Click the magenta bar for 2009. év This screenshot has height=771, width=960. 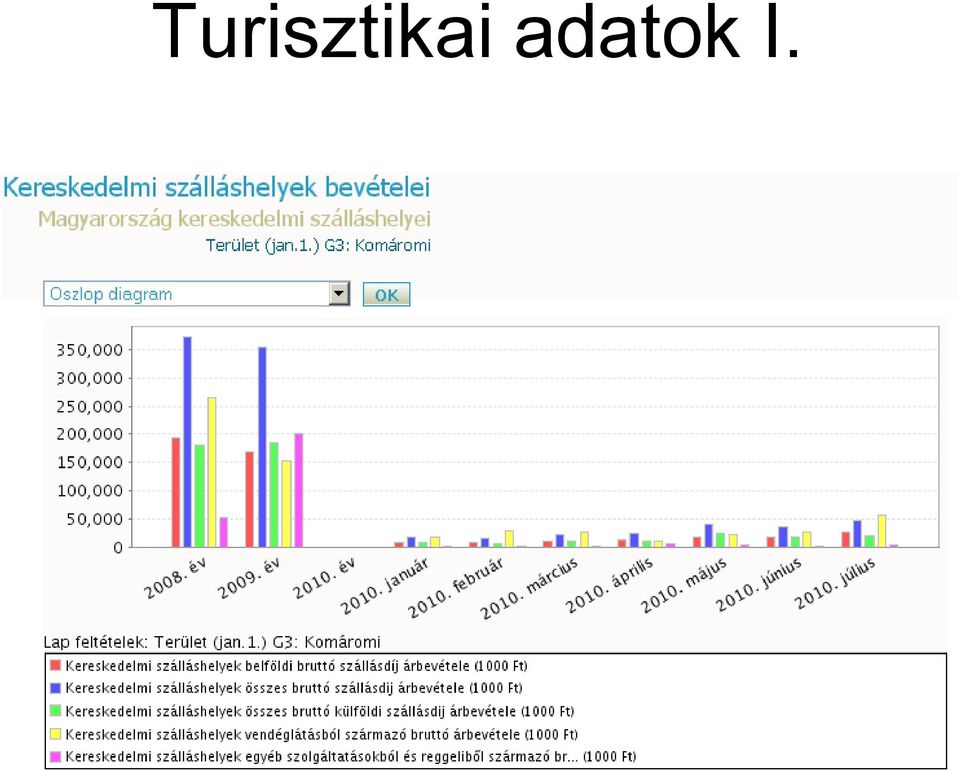(x=299, y=491)
